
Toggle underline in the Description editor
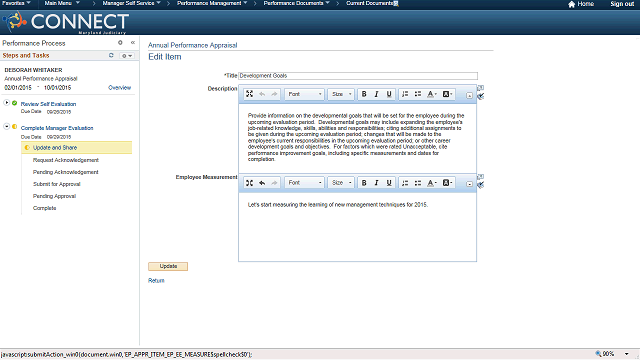coord(389,94)
